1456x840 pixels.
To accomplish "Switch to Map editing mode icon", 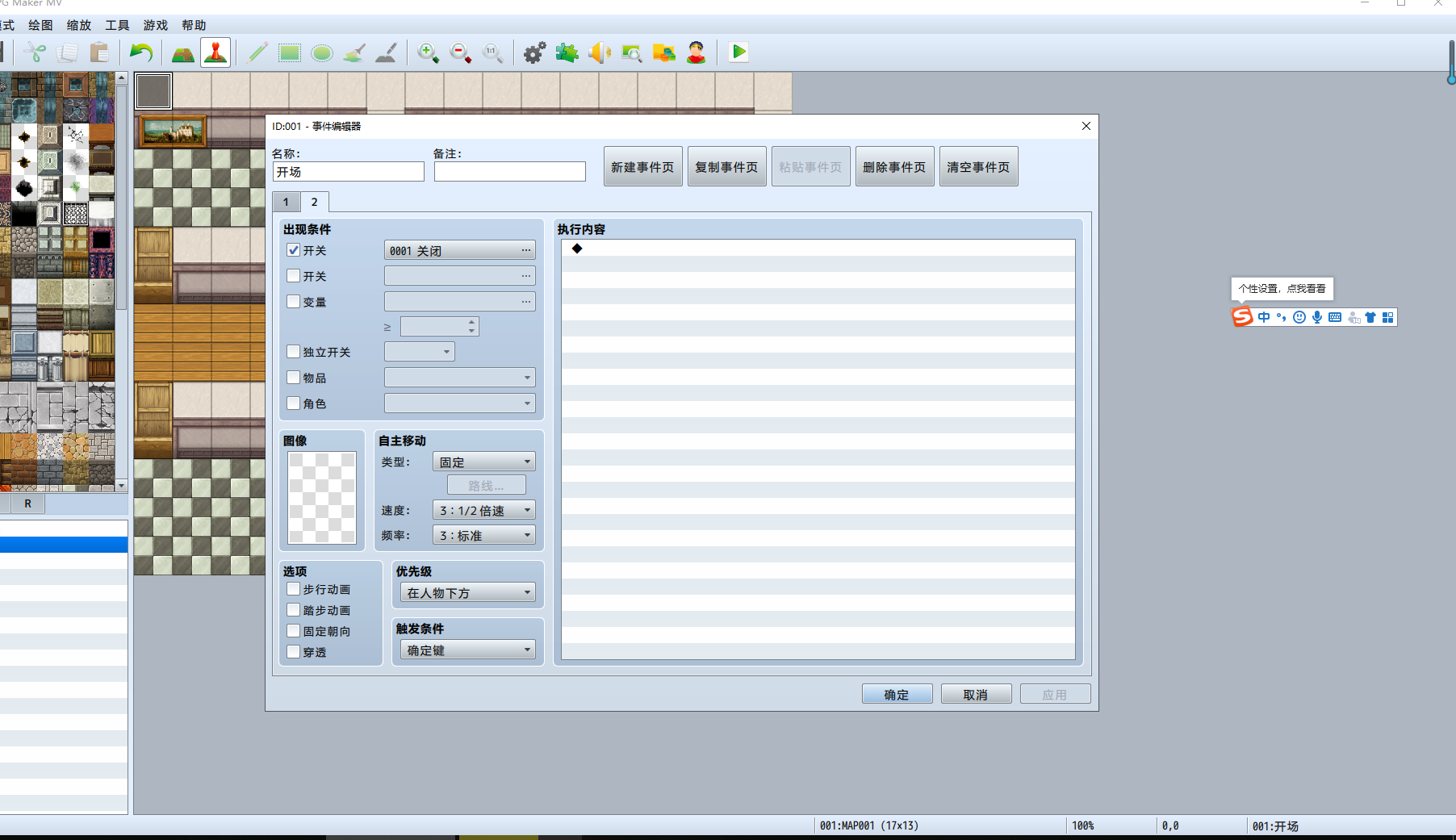I will pos(183,53).
